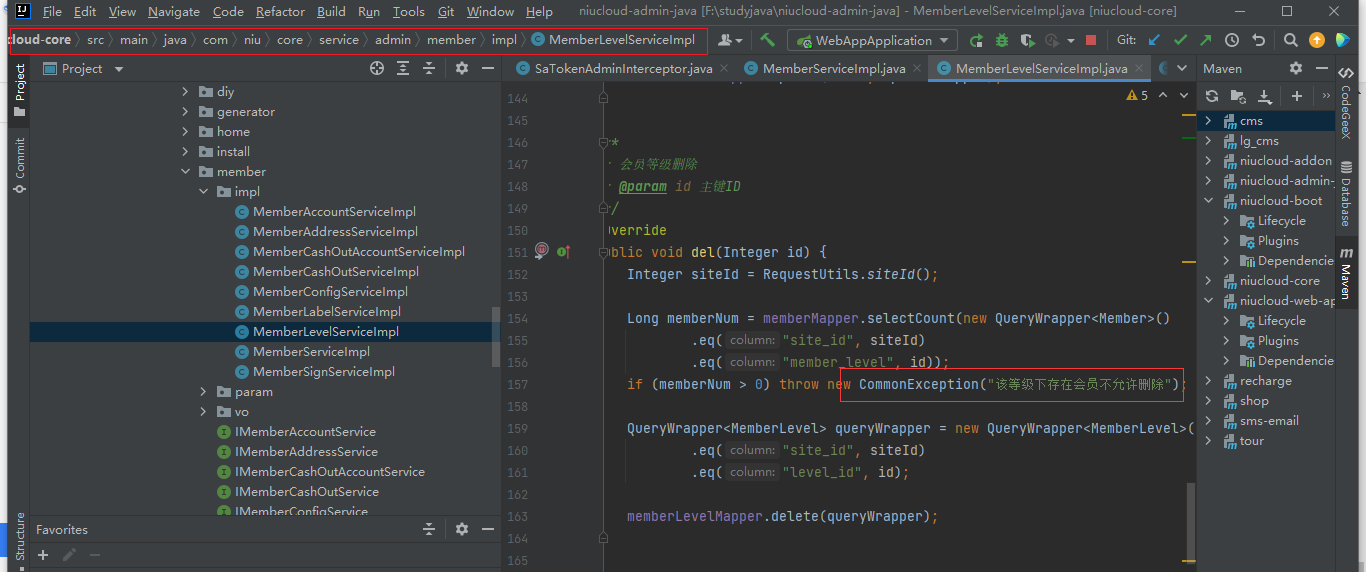Open Search Everywhere magnifier icon
Image resolution: width=1366 pixels, height=572 pixels.
(1291, 40)
